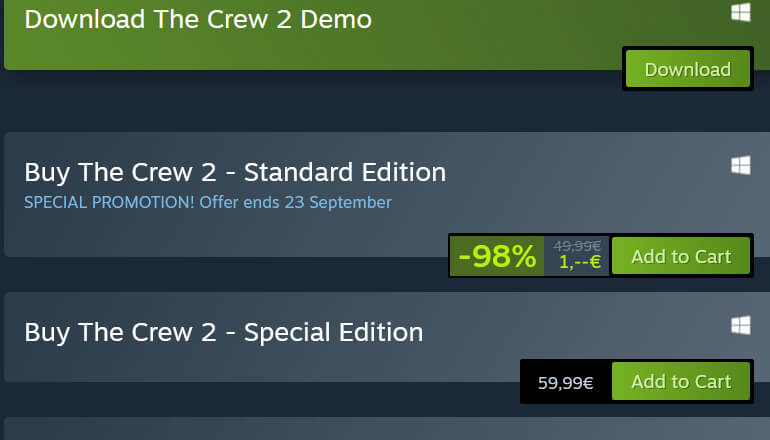Click the struck-through 49,99€ original price

point(577,246)
